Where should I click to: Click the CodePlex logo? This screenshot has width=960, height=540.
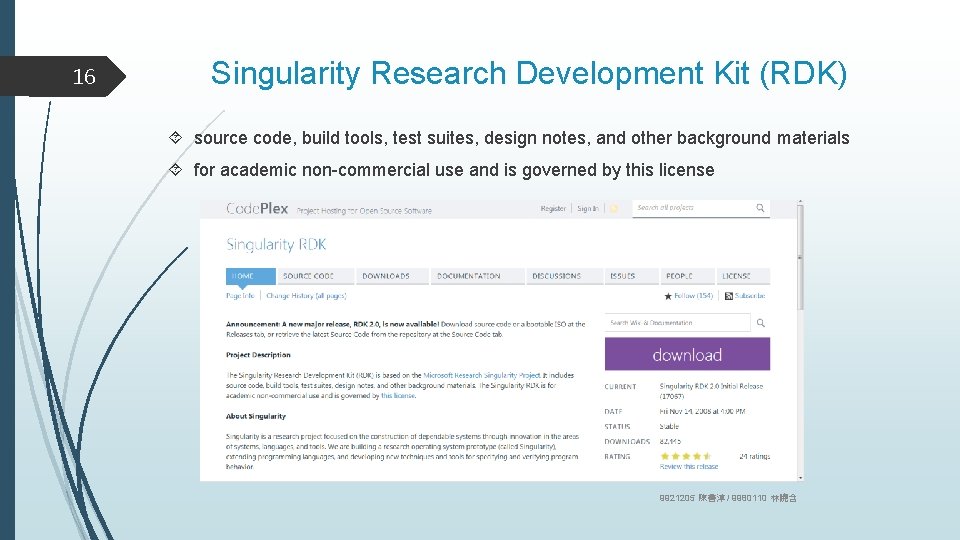tap(257, 209)
